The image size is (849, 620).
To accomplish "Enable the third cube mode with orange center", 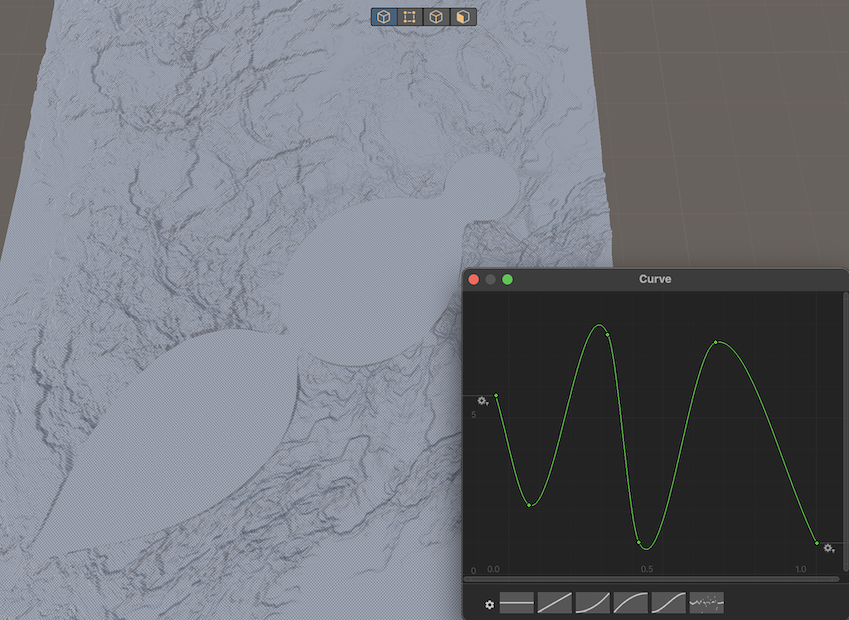I will tap(436, 17).
